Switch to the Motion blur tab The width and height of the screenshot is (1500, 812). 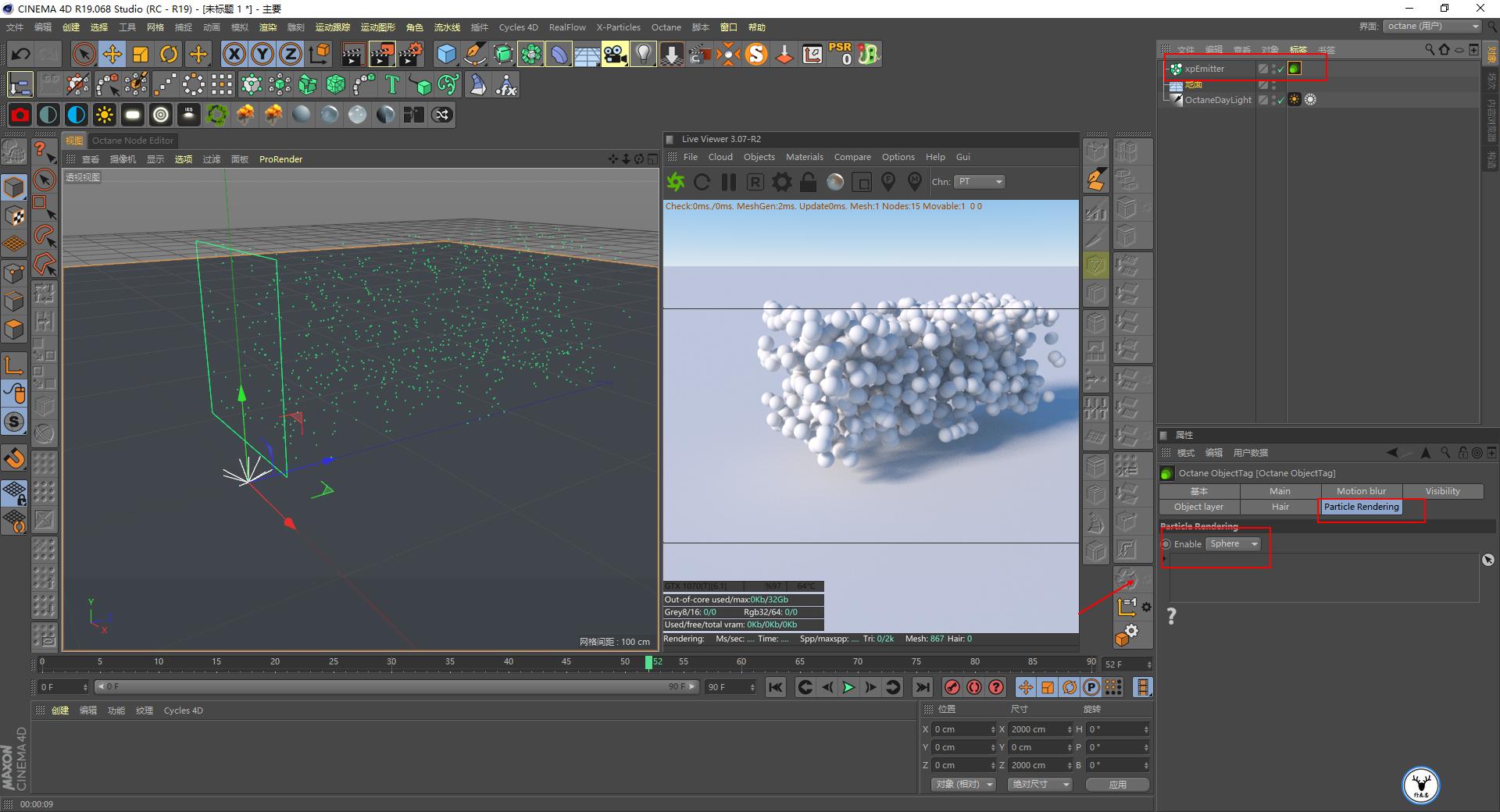pos(1361,491)
